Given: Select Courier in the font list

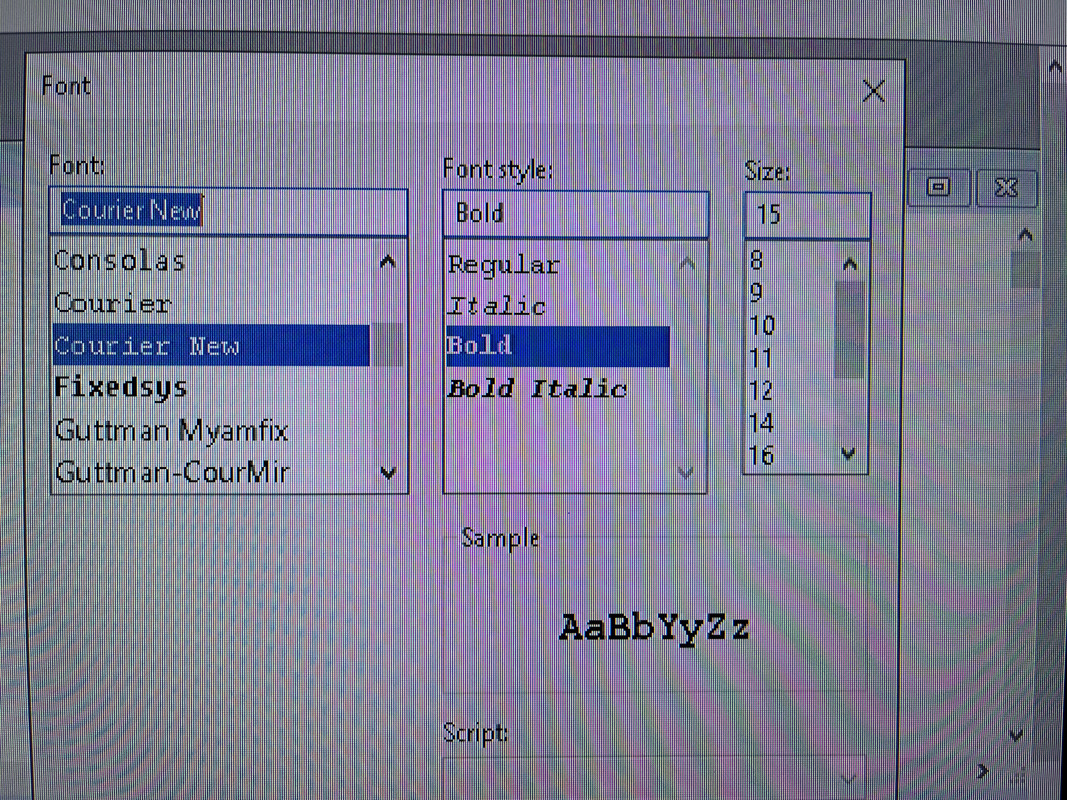Looking at the screenshot, I should [x=211, y=303].
